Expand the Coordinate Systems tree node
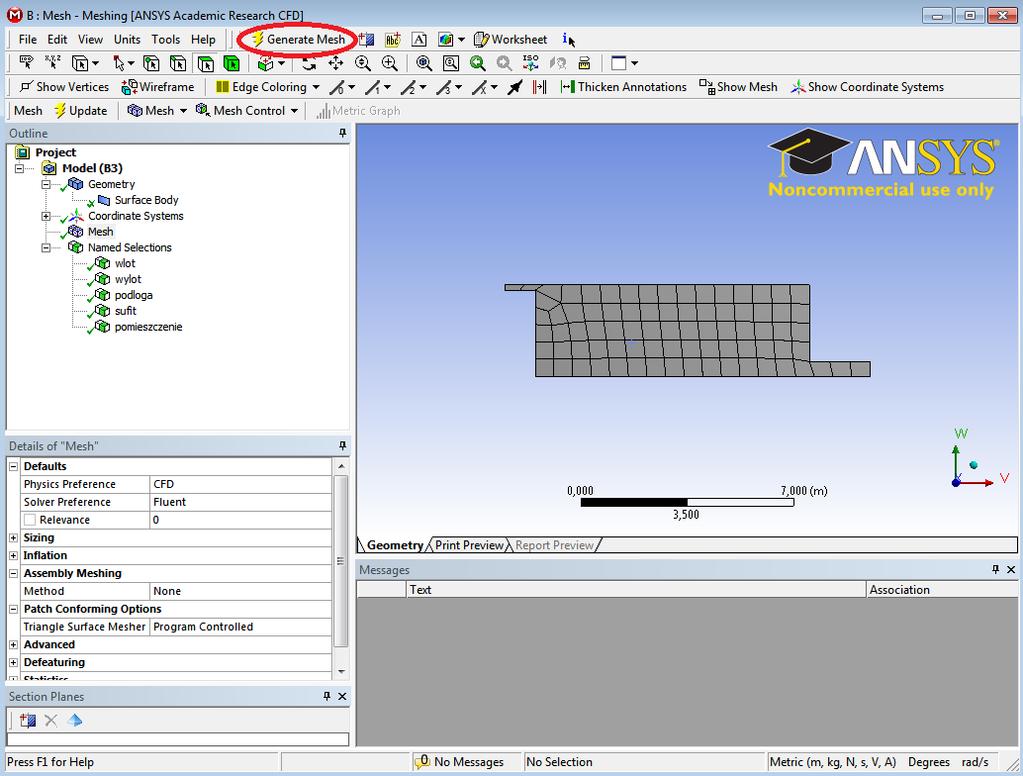The image size is (1023, 776). pos(46,216)
